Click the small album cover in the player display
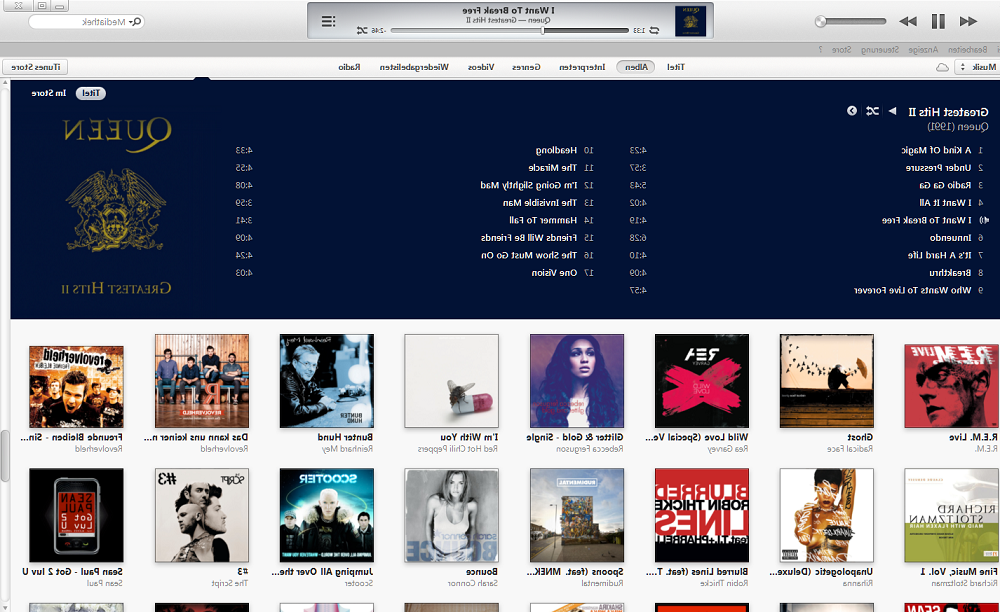The image size is (1000, 612). click(x=690, y=21)
